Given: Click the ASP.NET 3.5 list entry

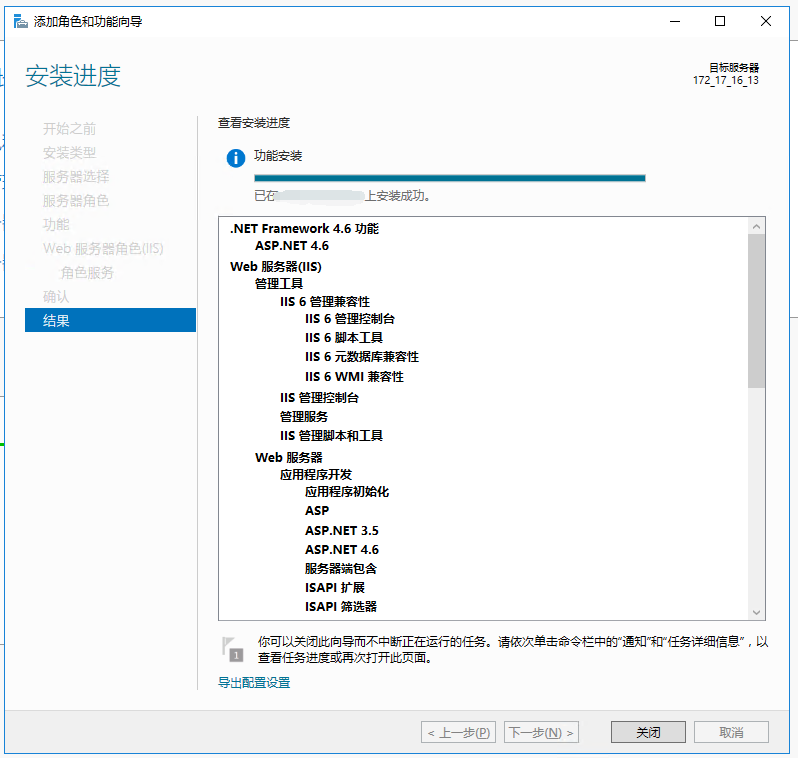Looking at the screenshot, I should (342, 531).
